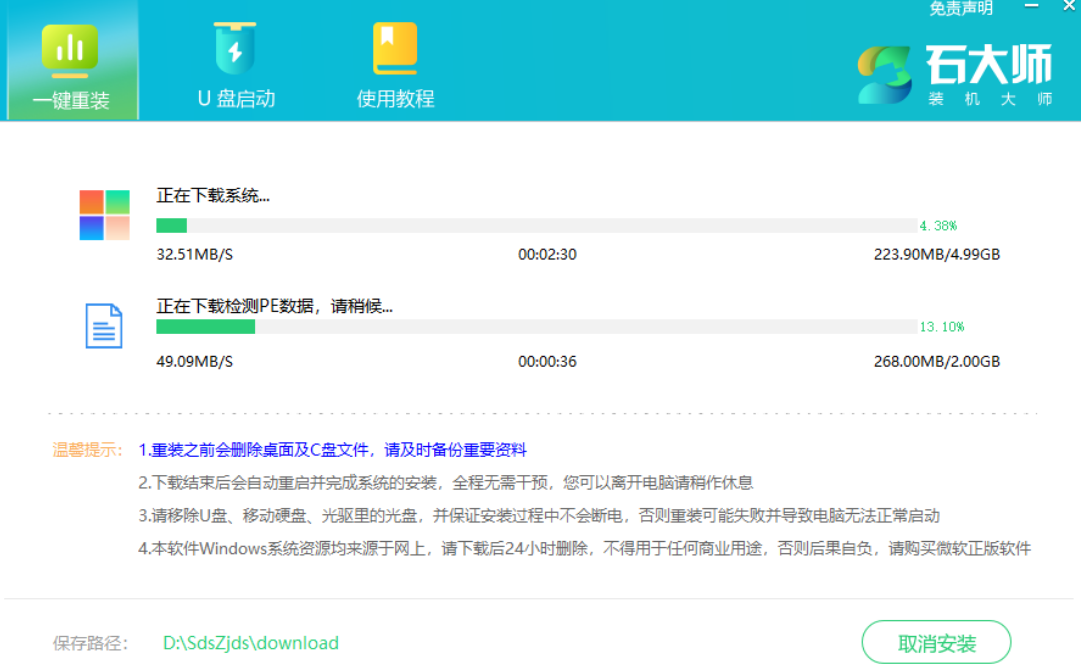This screenshot has height=669, width=1081.
Task: Minimize the 石大师 installer window
Action: (1030, 8)
